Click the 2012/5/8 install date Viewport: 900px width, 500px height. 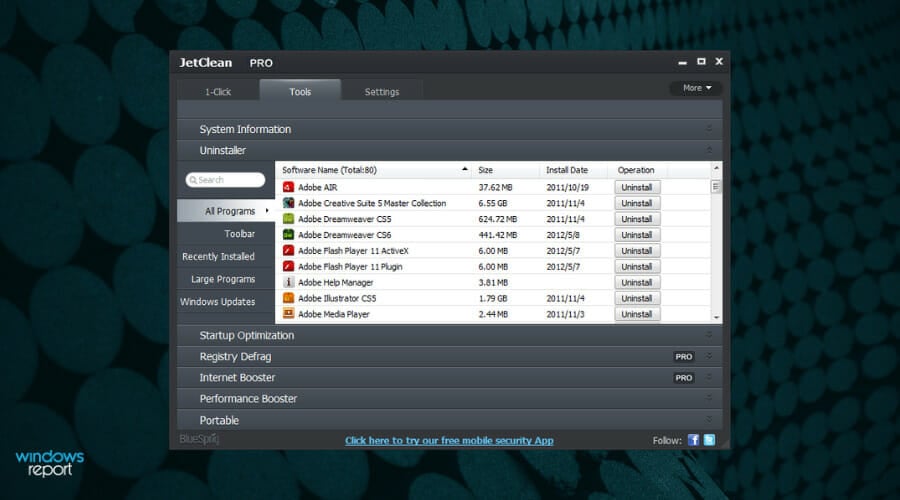pos(562,235)
